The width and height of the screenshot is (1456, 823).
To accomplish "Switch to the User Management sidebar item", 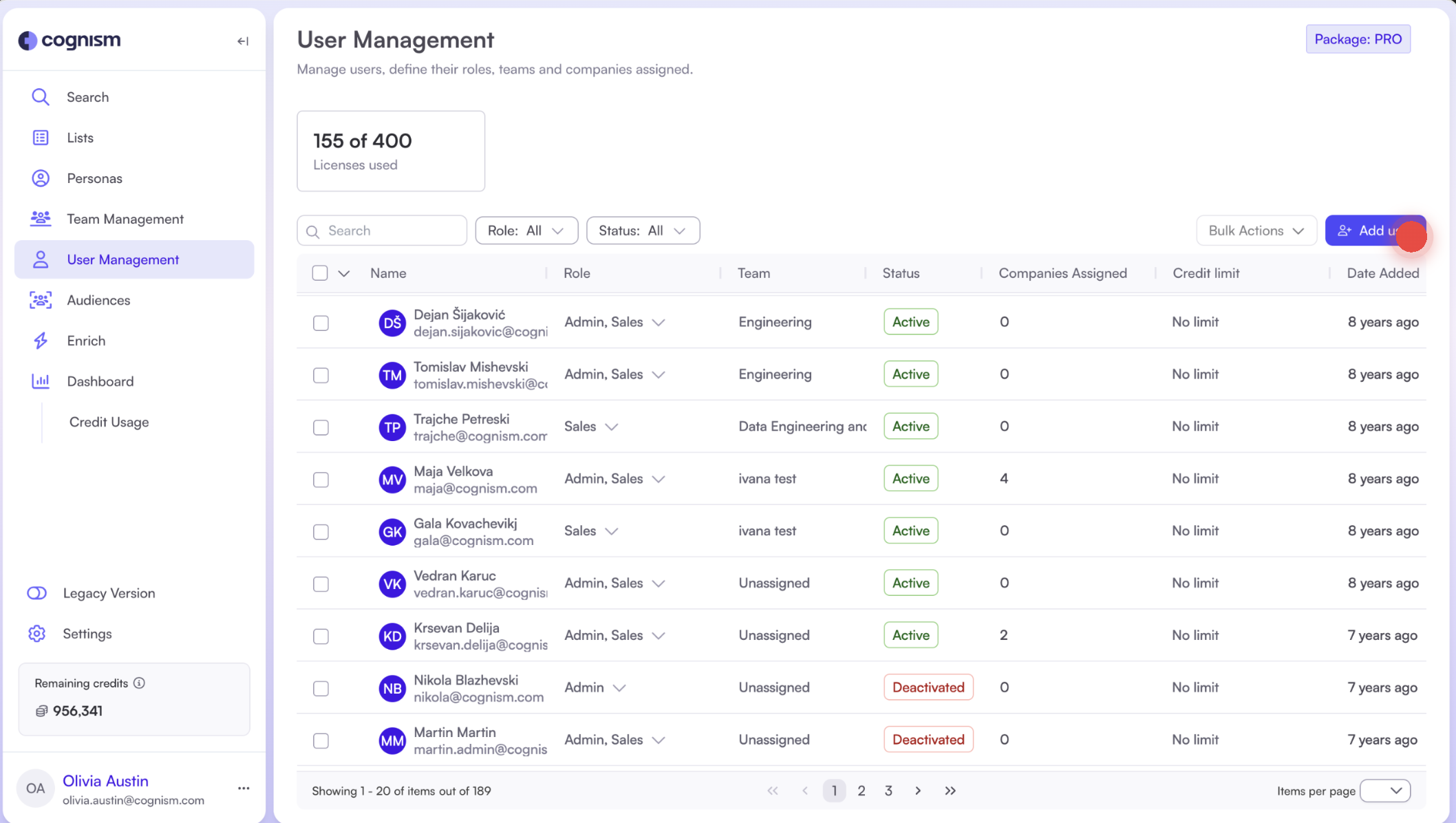I will [122, 259].
